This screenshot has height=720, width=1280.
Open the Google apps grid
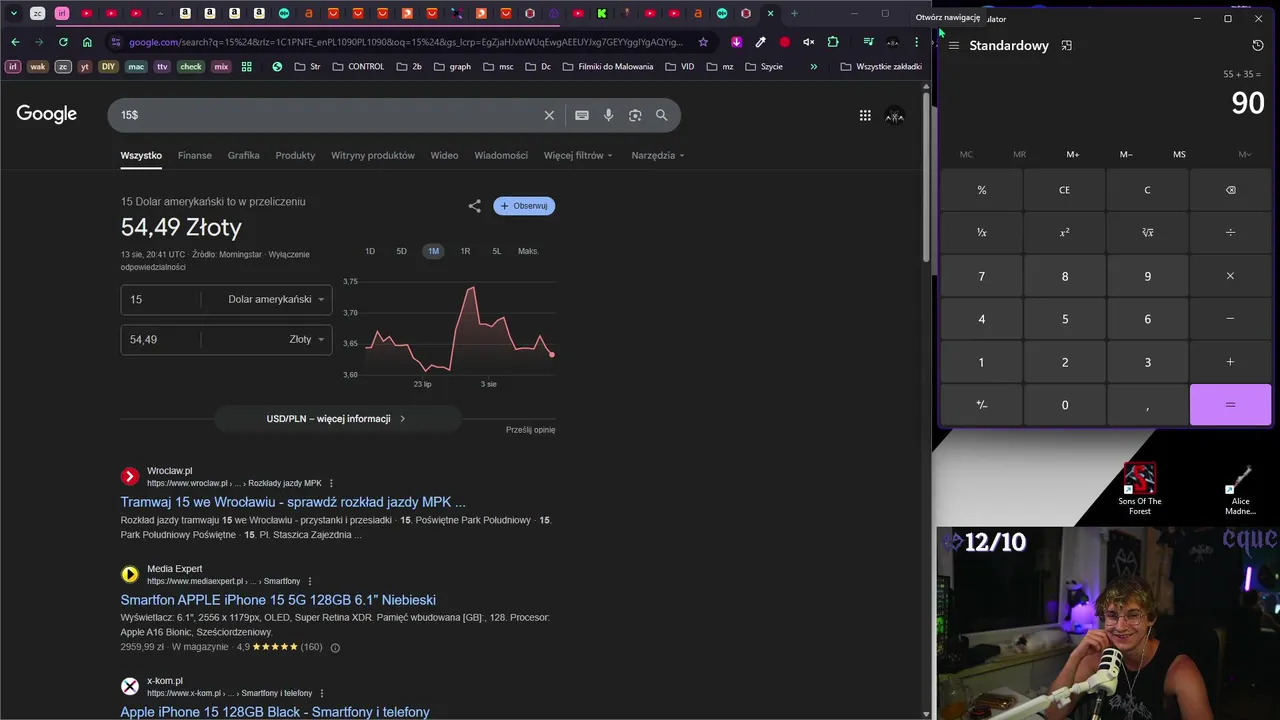pyautogui.click(x=865, y=115)
